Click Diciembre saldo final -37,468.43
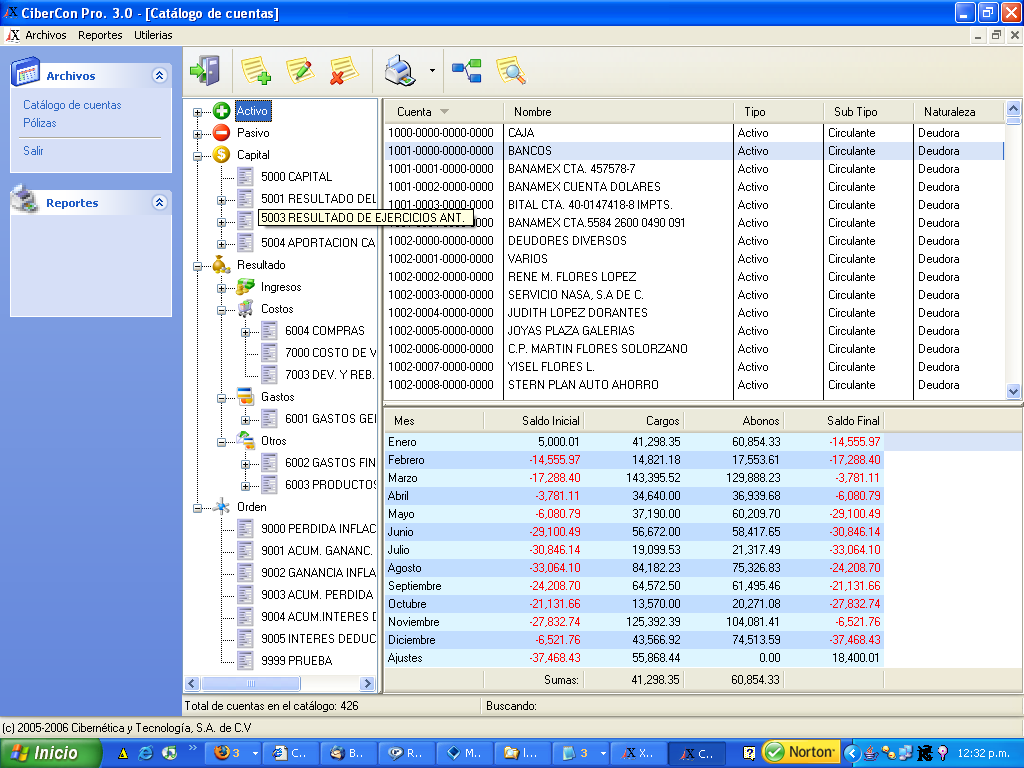The image size is (1024, 768). 854,640
